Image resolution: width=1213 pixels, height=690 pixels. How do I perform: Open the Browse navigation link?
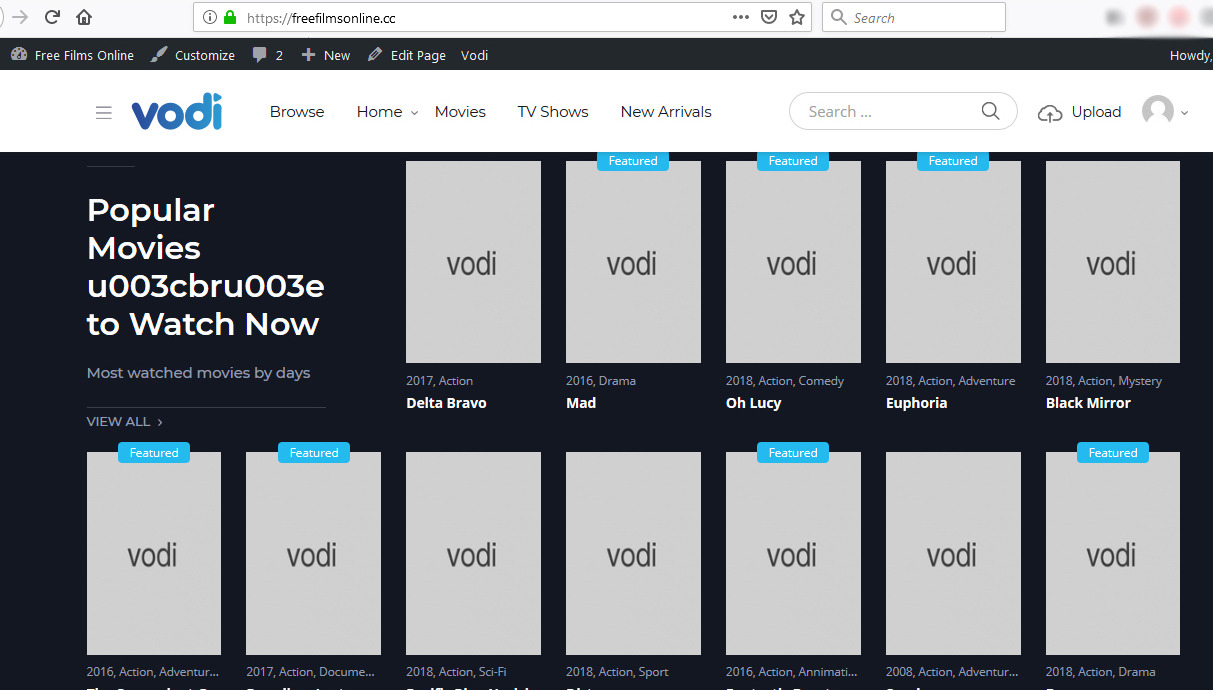pyautogui.click(x=297, y=112)
